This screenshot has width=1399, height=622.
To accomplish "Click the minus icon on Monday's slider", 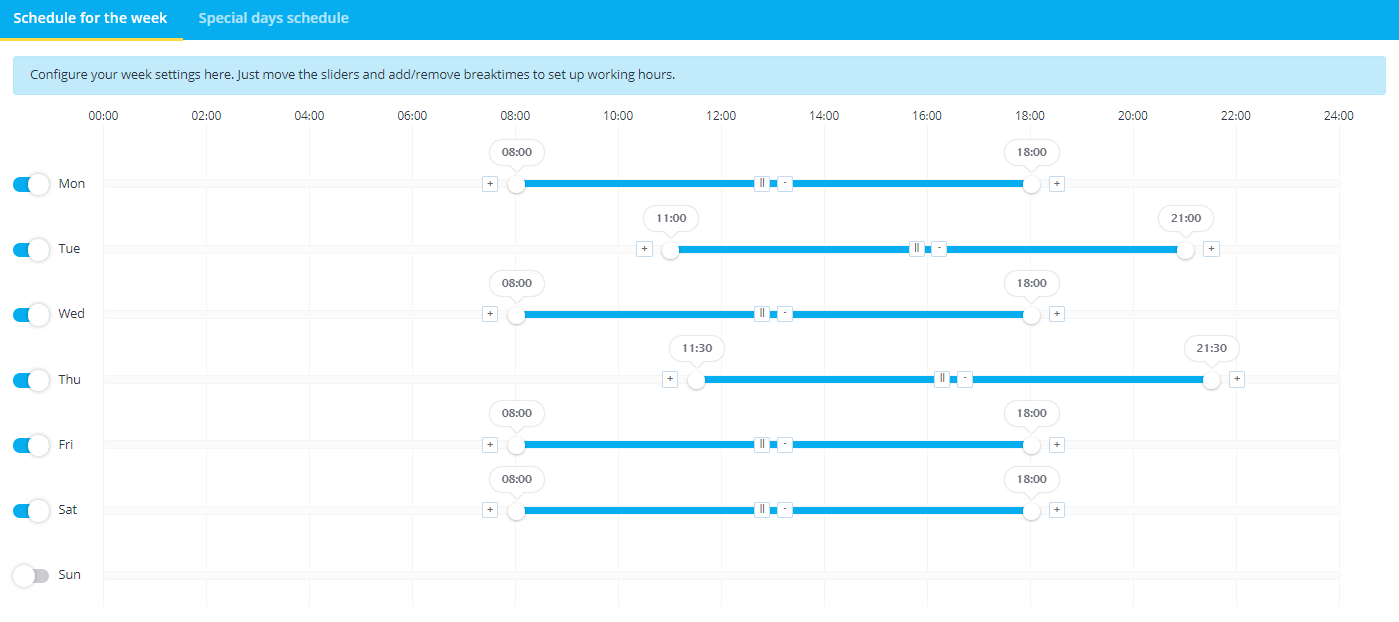I will click(784, 183).
